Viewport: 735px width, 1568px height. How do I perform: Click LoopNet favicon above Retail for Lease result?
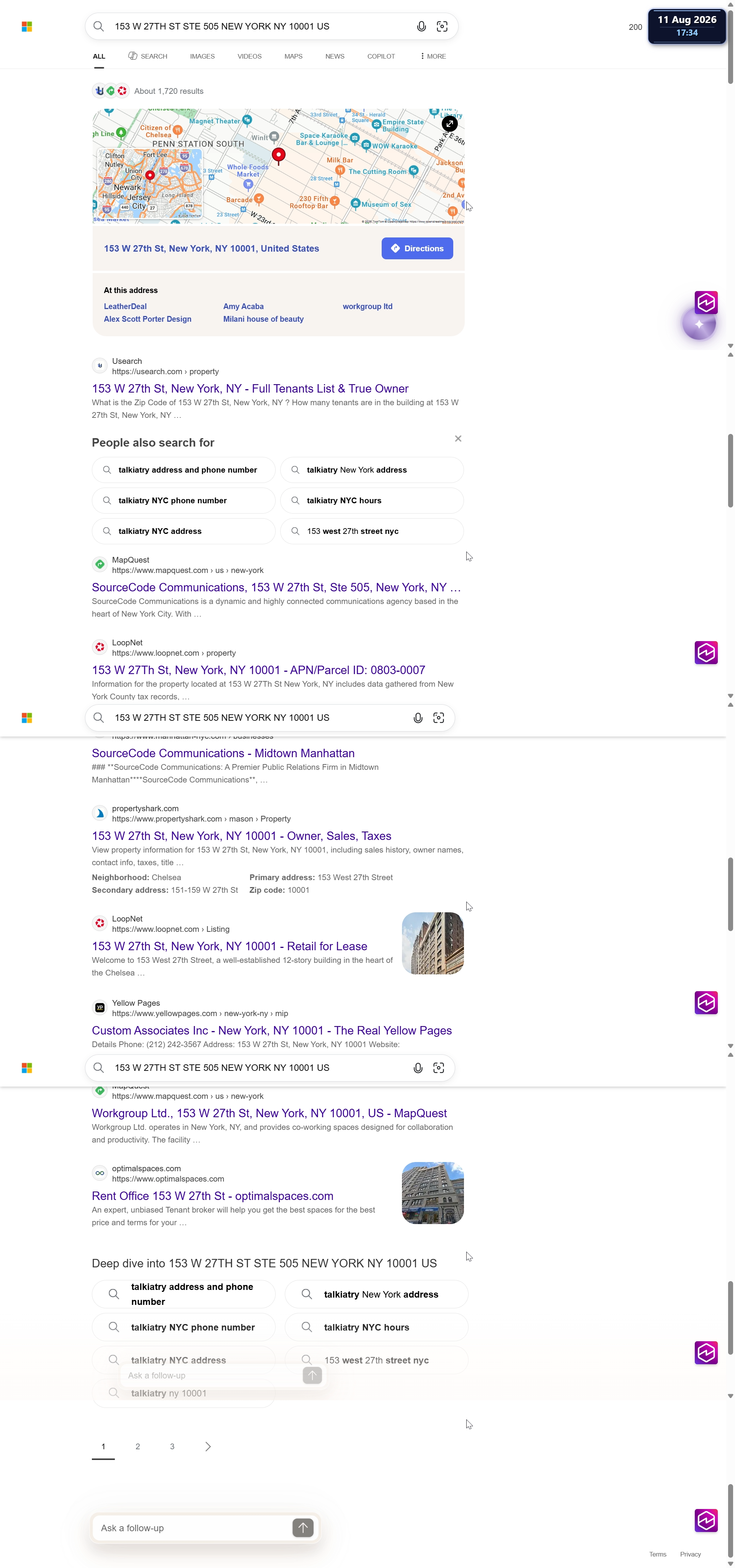tap(100, 923)
